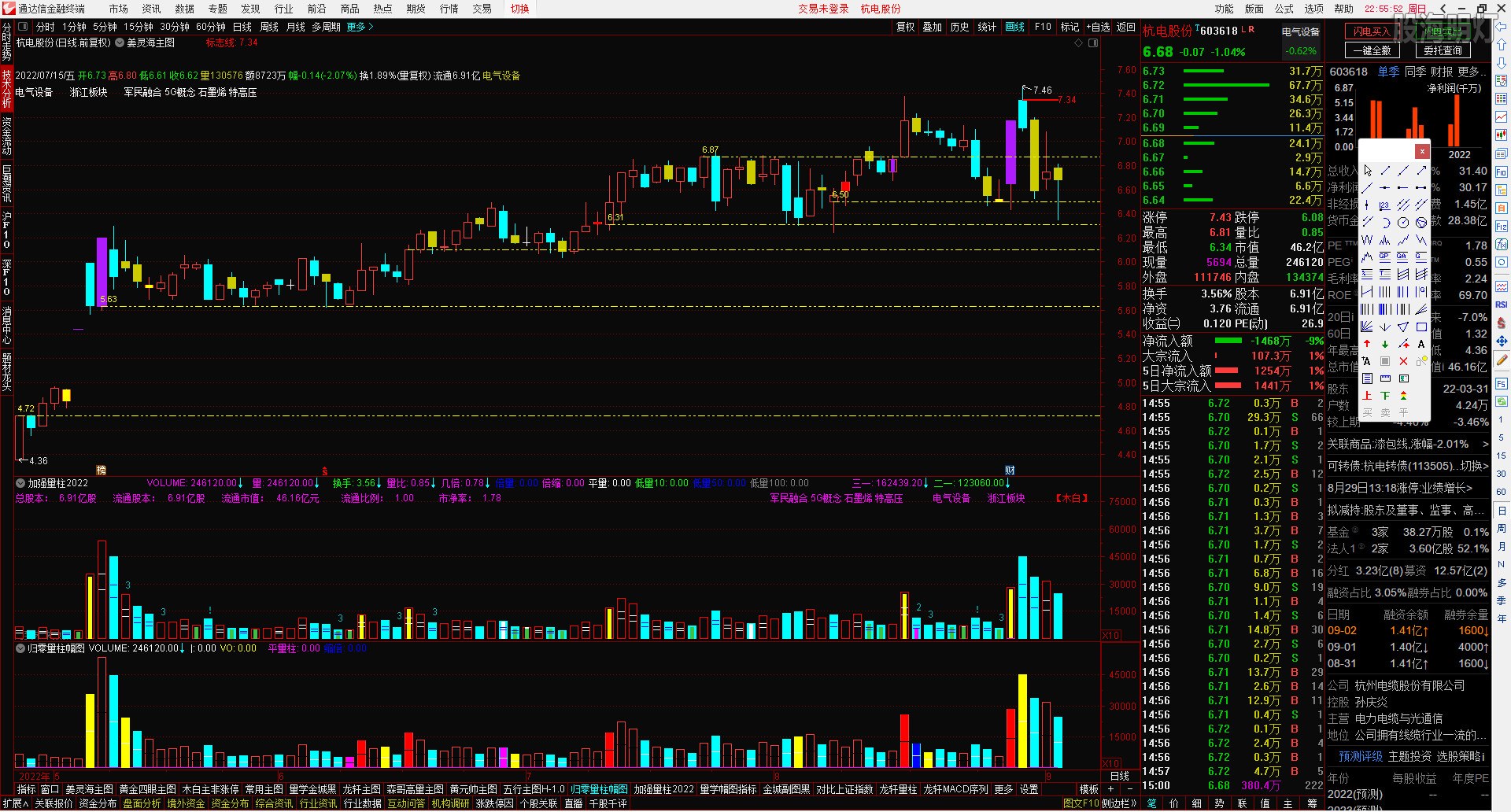1511x812 pixels.
Task: Toggle 叠加 overlay option
Action: [933, 27]
